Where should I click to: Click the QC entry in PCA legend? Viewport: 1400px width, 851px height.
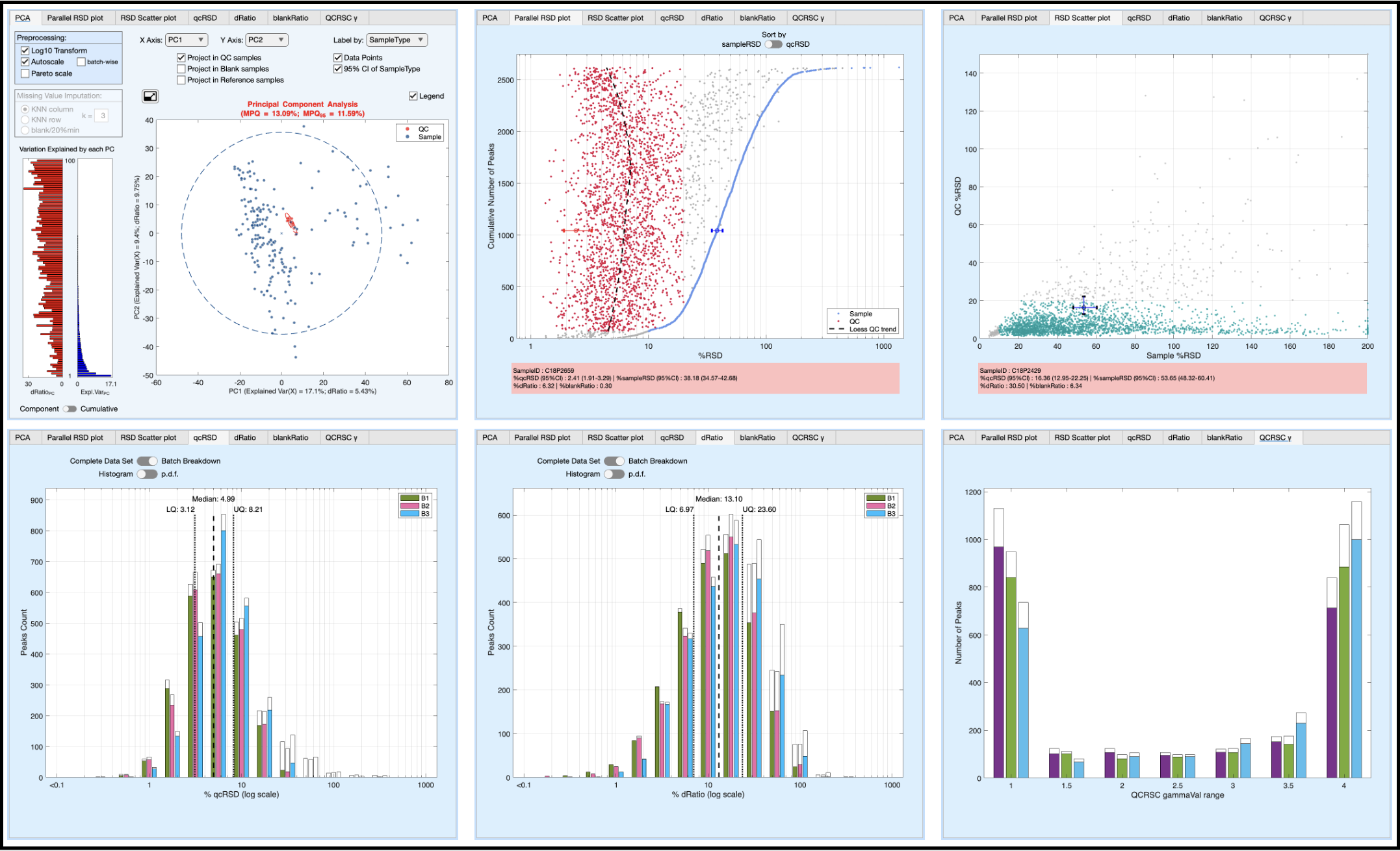pos(423,129)
